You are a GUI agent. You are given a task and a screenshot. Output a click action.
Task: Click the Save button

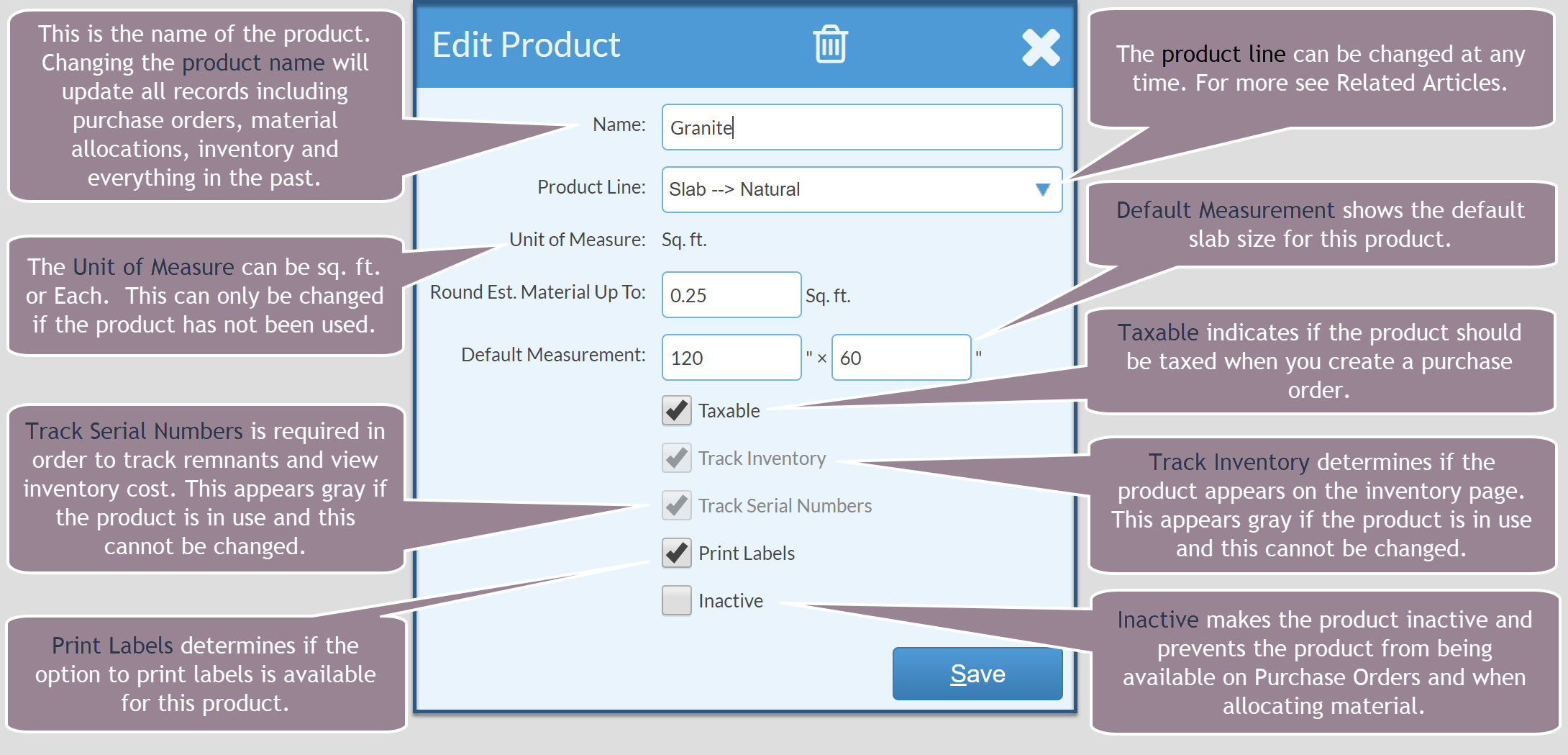[977, 674]
